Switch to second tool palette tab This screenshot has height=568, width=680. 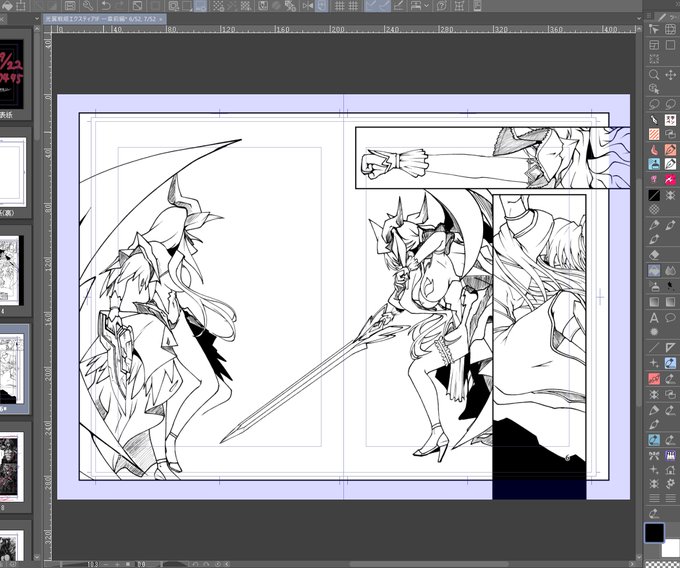pyautogui.click(x=675, y=16)
